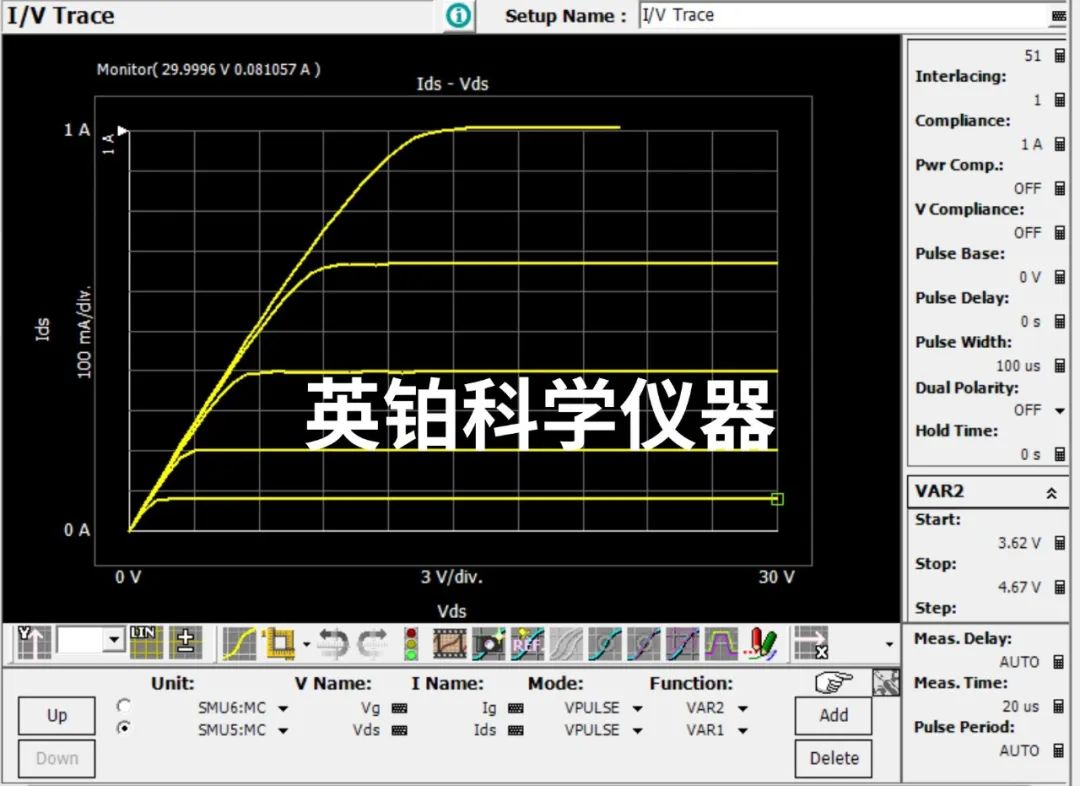Viewport: 1080px width, 786px height.
Task: Open the SMU6:MC unit dropdown
Action: tap(283, 708)
